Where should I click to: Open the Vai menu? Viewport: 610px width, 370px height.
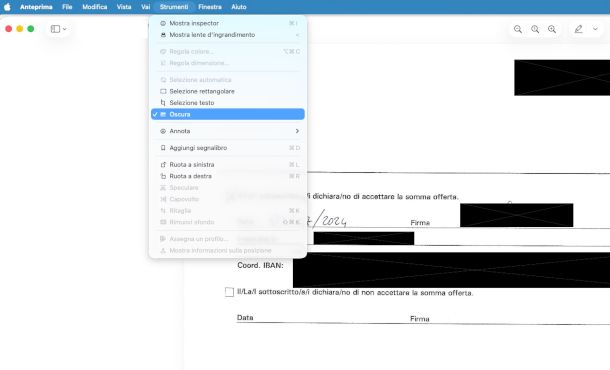(145, 7)
